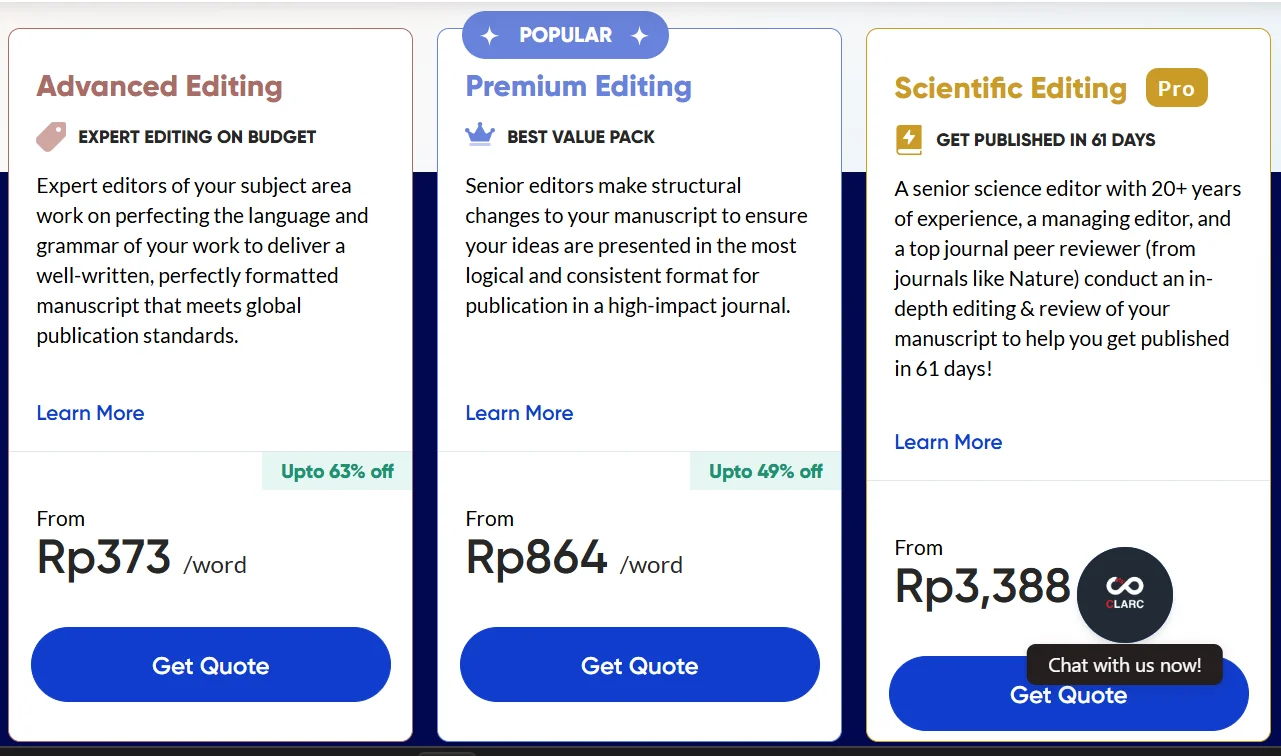Click the crown icon beside Best Value Pack
This screenshot has width=1281, height=756.
tap(480, 135)
